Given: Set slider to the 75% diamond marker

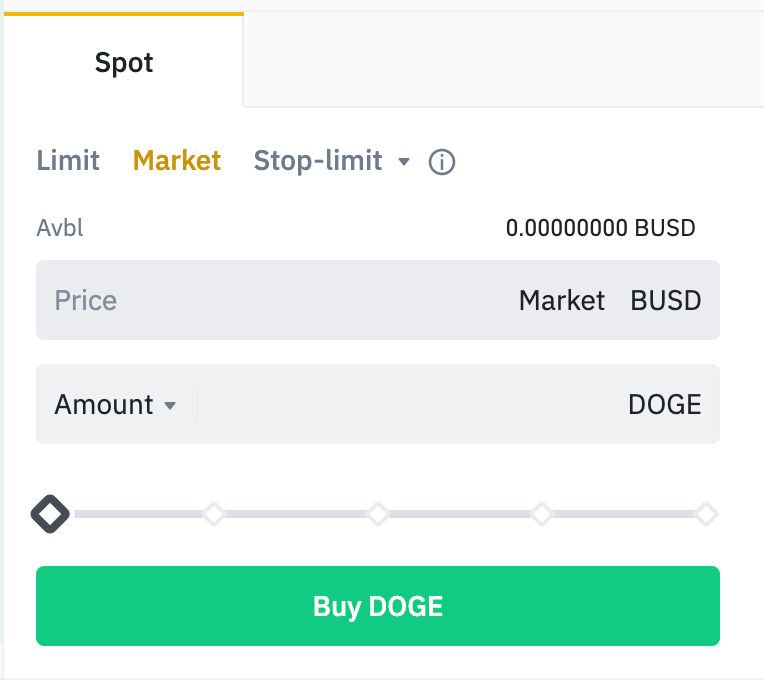Looking at the screenshot, I should pos(542,514).
